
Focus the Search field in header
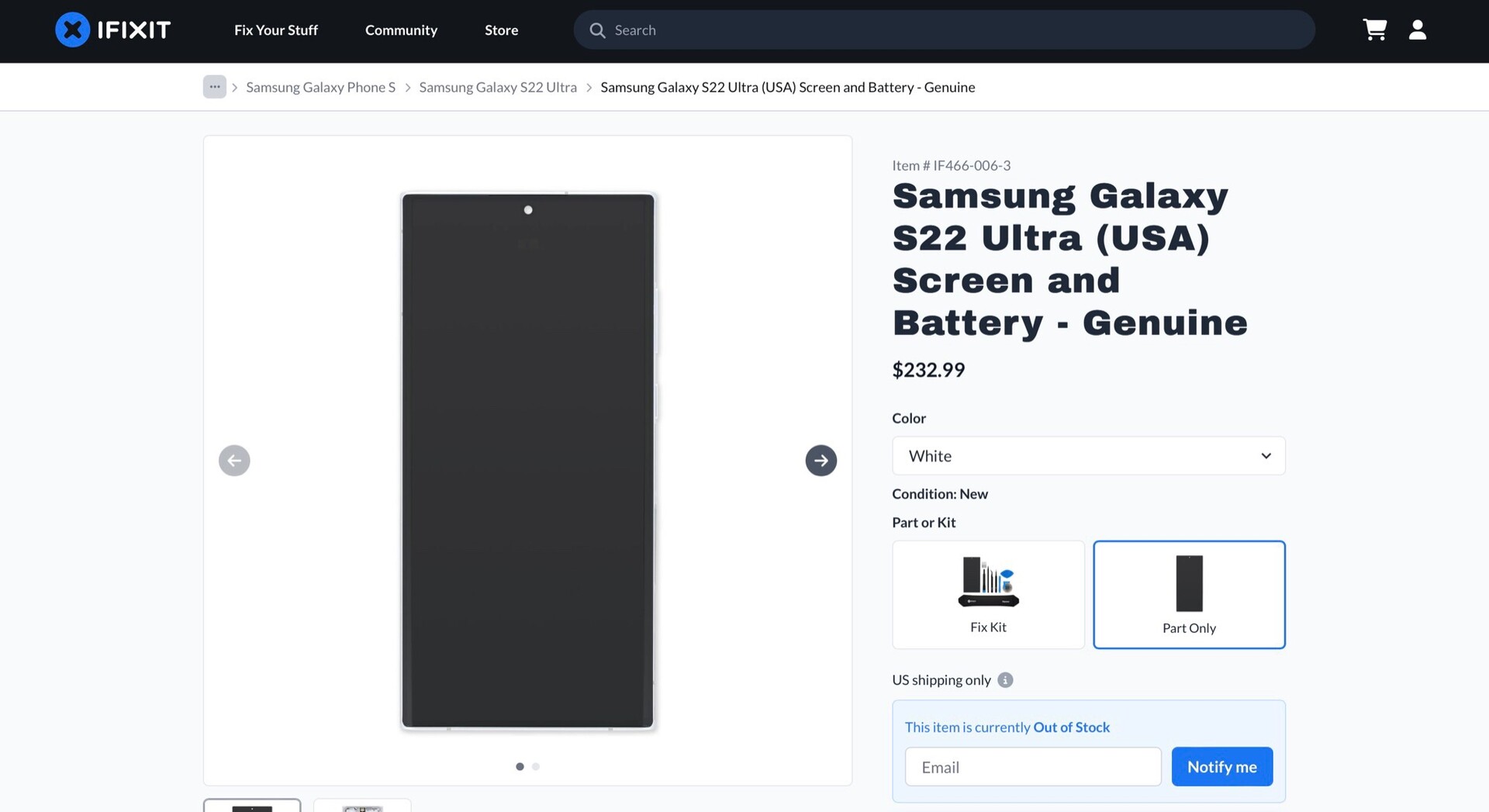click(x=954, y=30)
